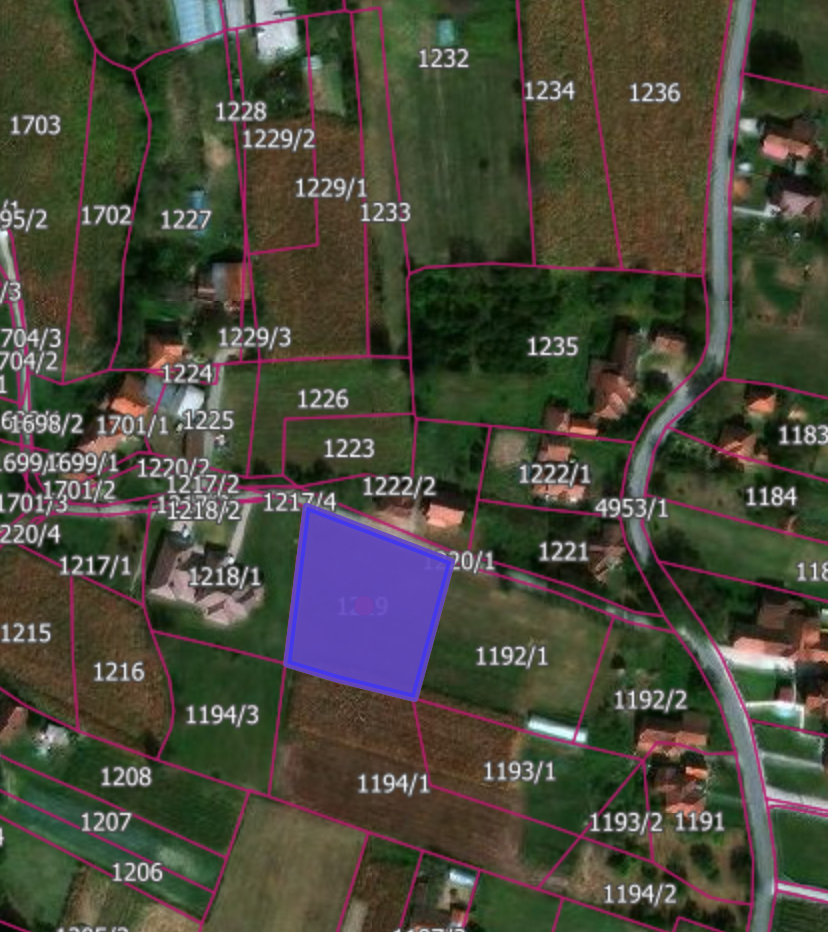828x932 pixels.
Task: Click parcel 1208
Action: pos(126,775)
